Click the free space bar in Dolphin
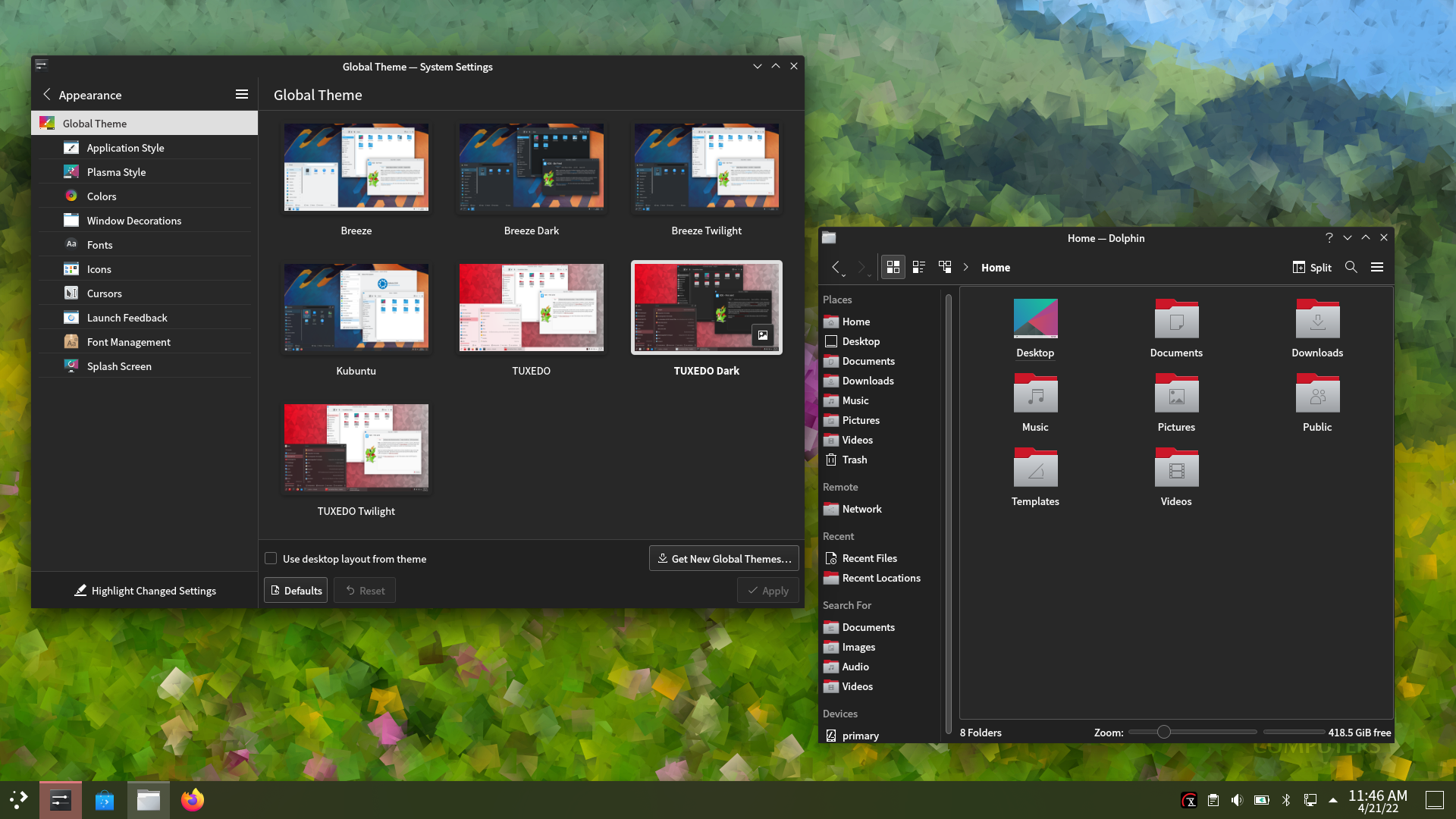The height and width of the screenshot is (819, 1456). [x=1294, y=732]
